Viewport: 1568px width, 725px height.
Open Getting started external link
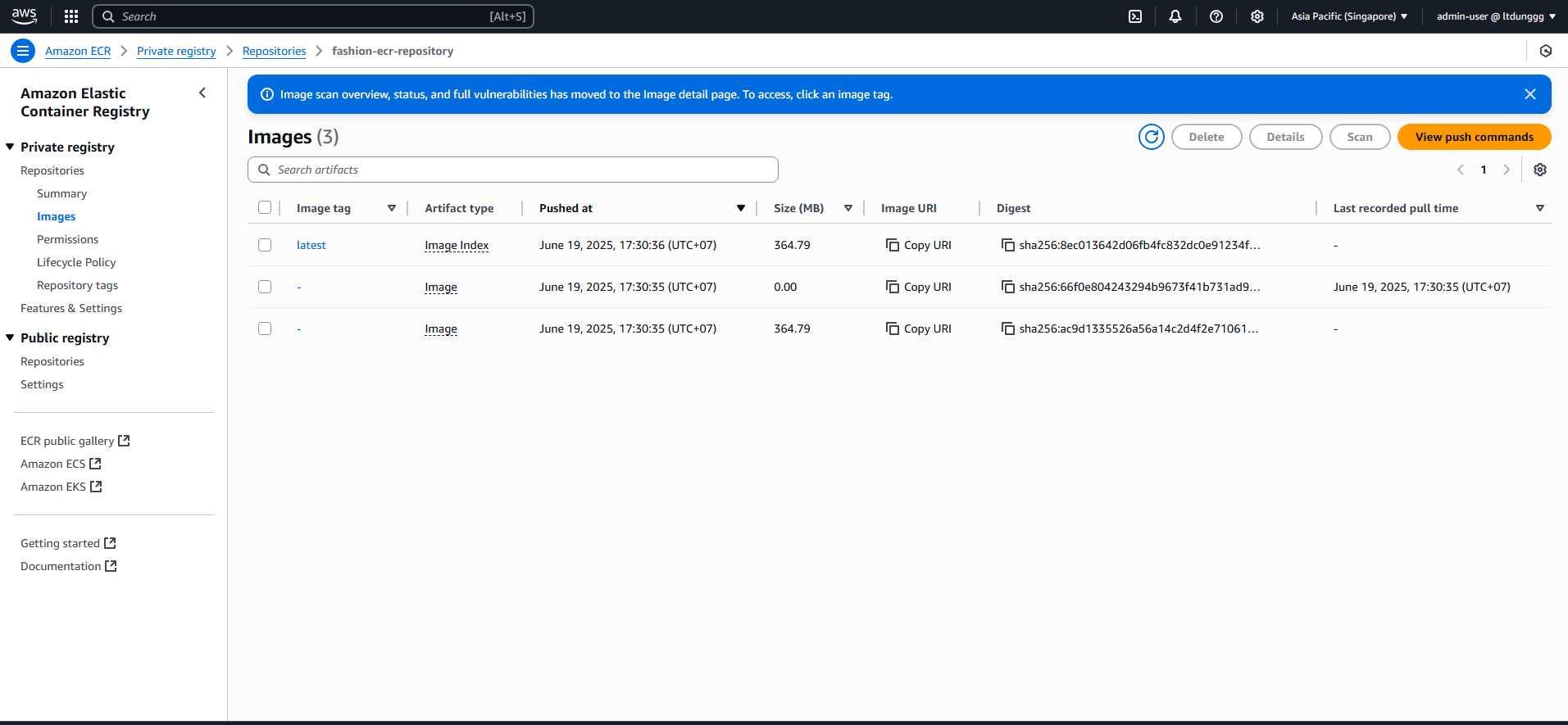[x=68, y=543]
